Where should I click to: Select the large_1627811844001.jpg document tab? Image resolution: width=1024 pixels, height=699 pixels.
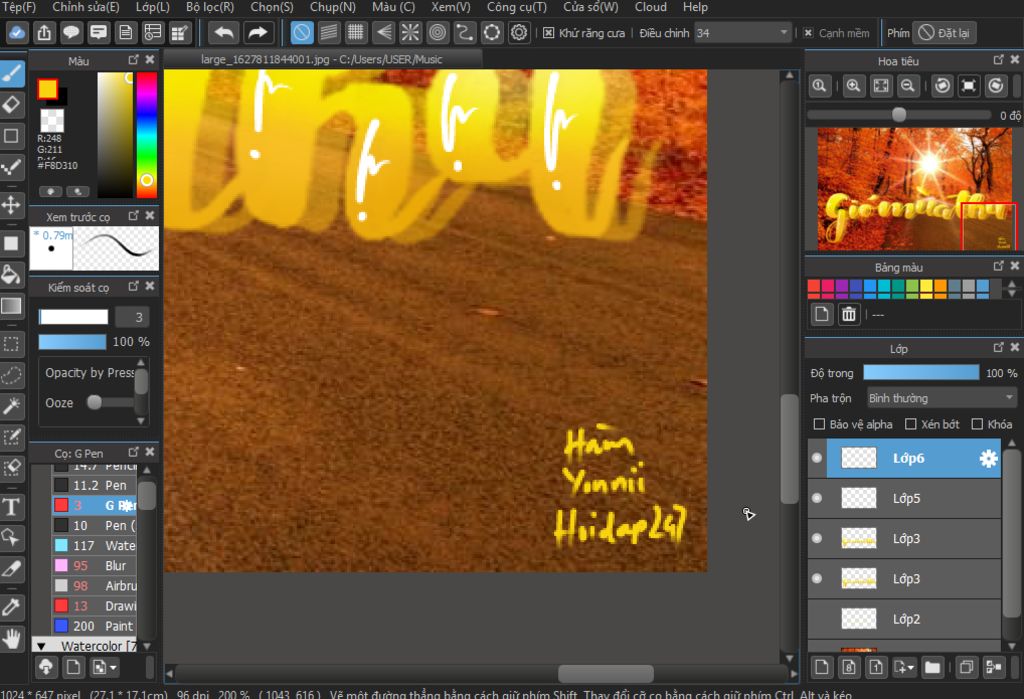[322, 59]
